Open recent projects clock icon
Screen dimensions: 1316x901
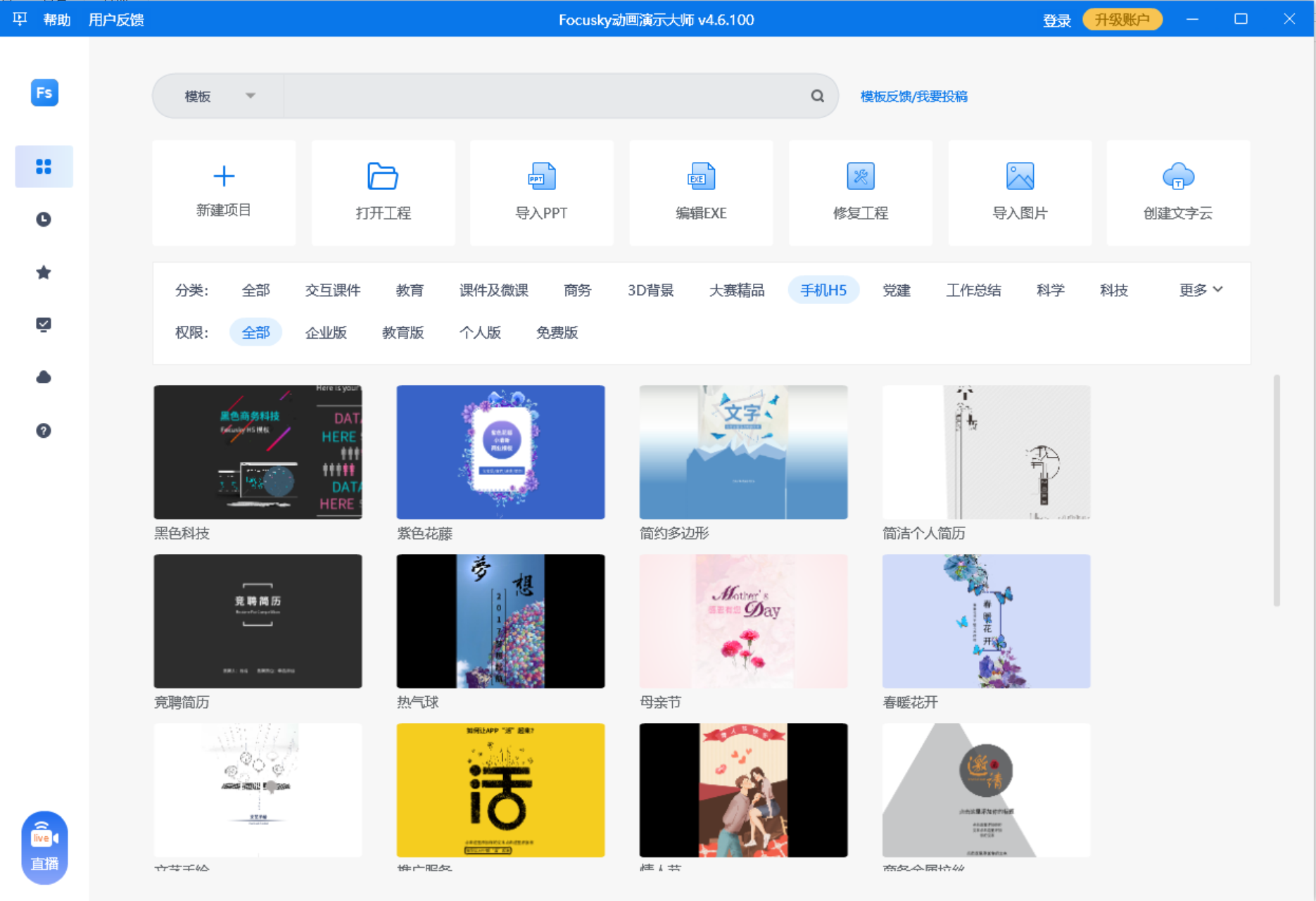(44, 220)
